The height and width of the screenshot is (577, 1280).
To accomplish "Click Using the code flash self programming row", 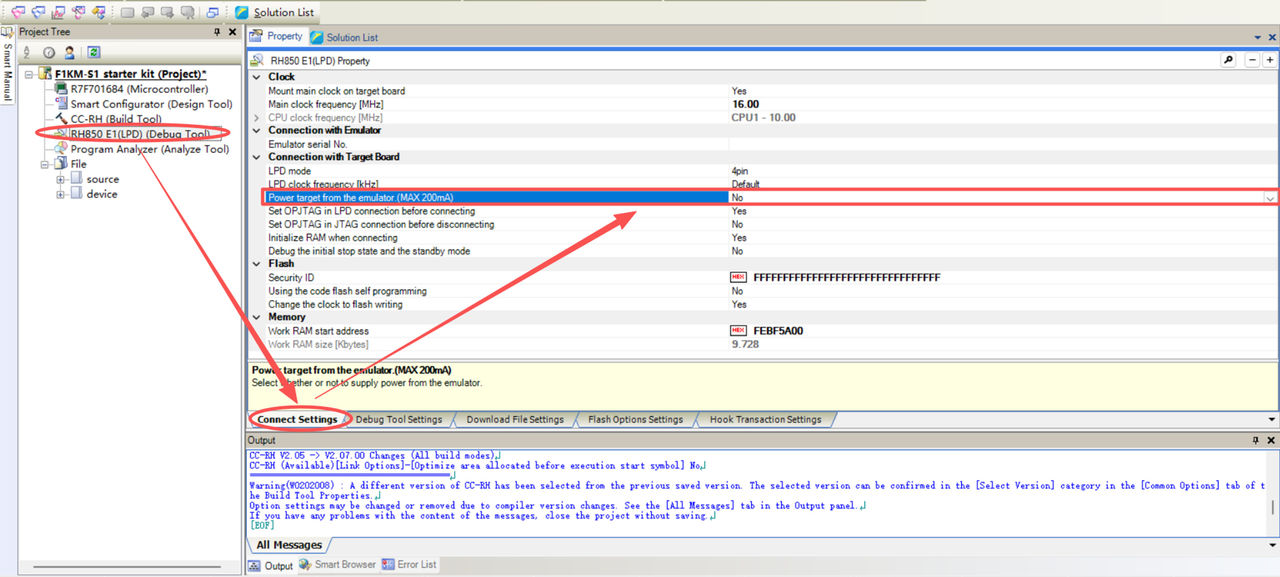I will [x=764, y=291].
